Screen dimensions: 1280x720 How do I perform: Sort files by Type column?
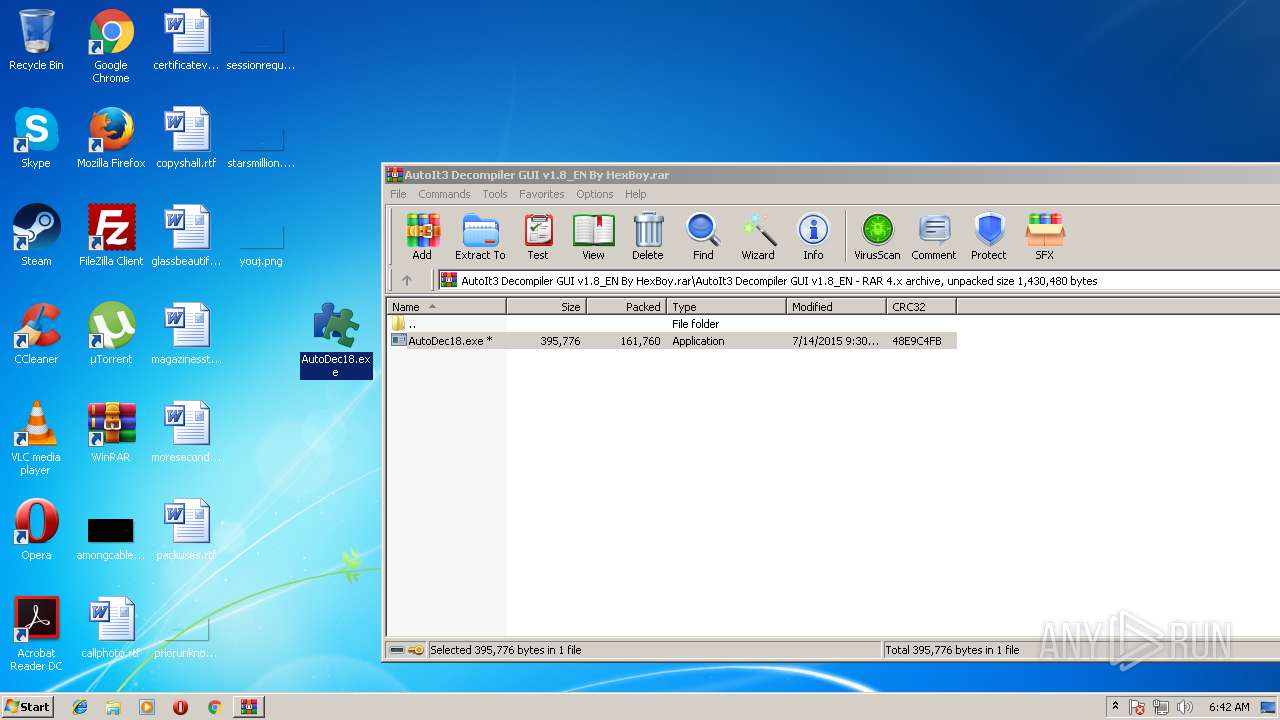[726, 307]
